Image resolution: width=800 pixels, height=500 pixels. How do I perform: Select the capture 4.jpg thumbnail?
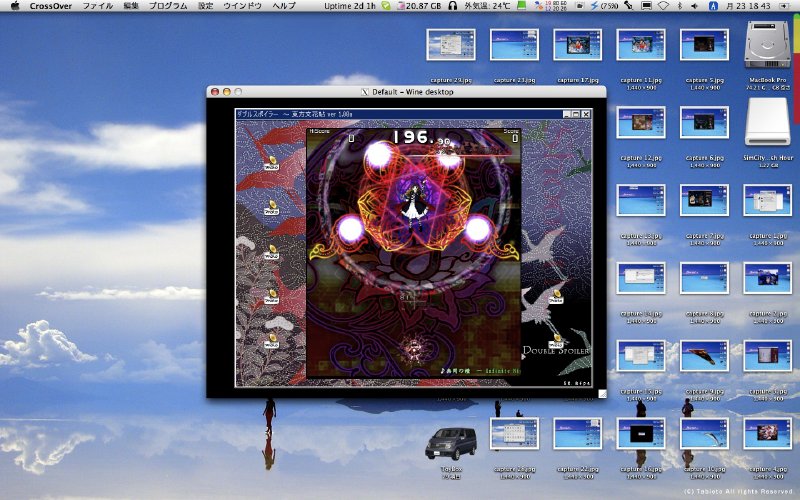click(x=767, y=434)
